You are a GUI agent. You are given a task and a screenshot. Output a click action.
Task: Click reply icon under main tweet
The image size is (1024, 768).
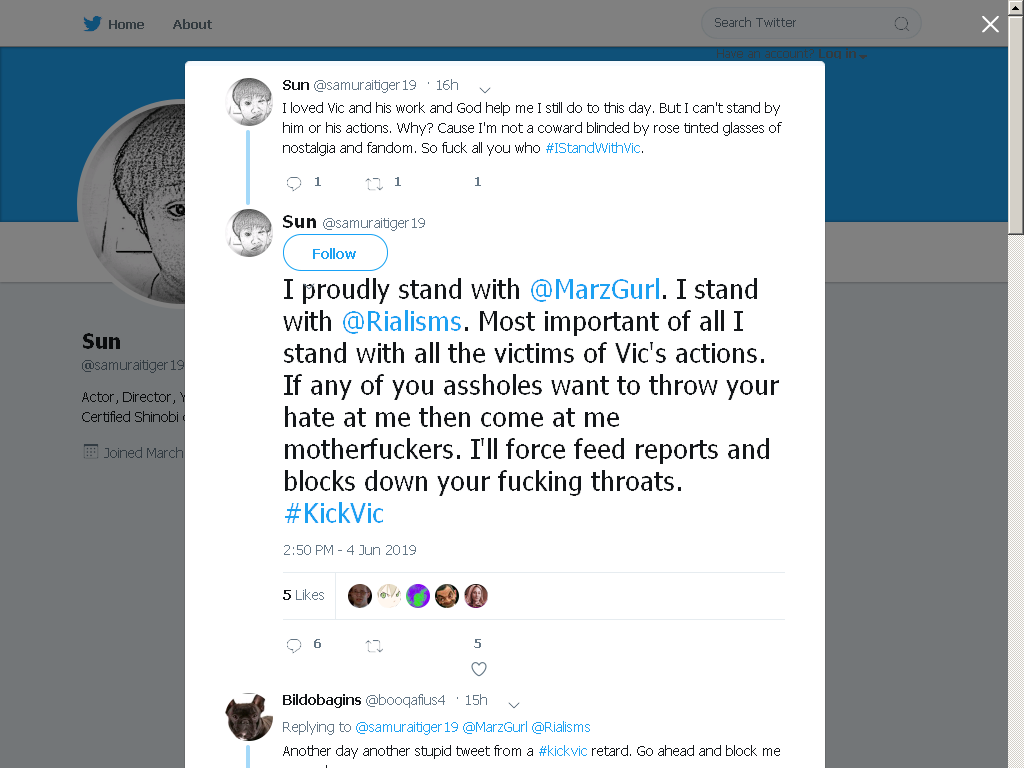[x=294, y=645]
